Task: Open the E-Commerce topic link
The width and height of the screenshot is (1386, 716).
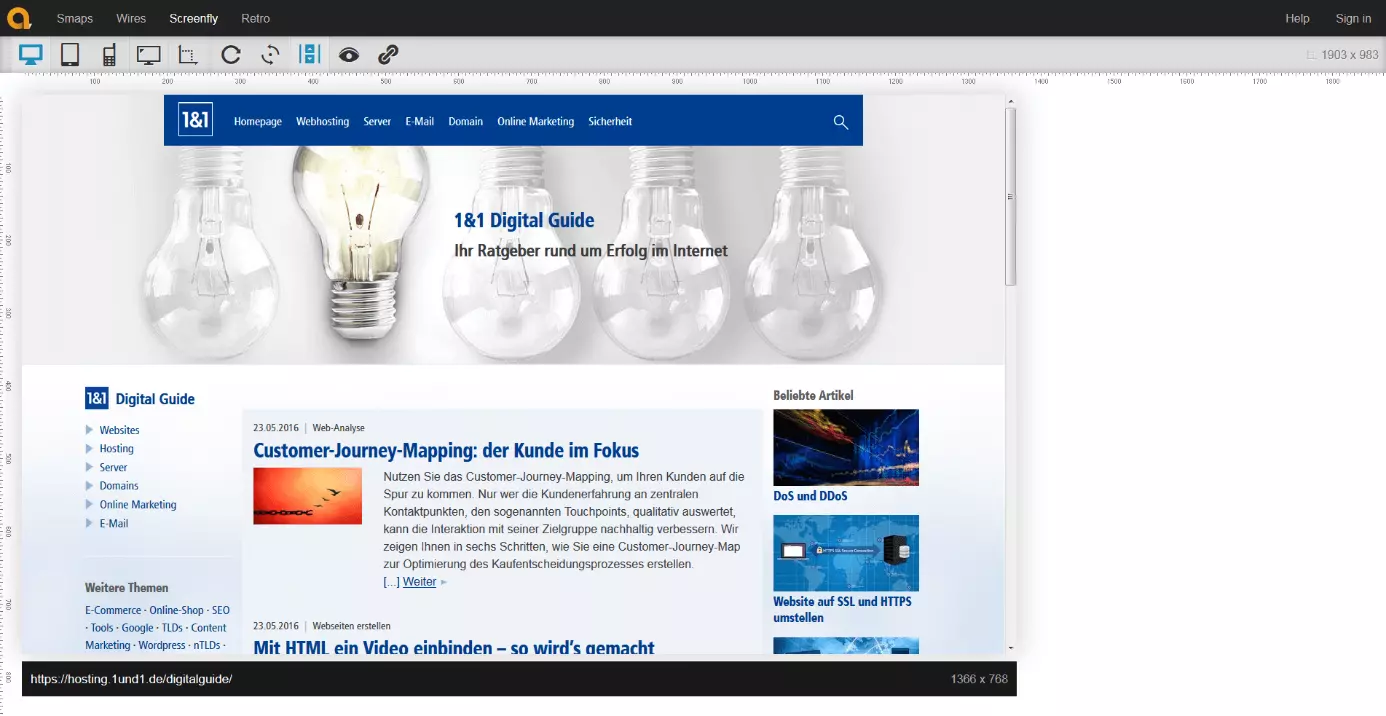Action: click(113, 610)
